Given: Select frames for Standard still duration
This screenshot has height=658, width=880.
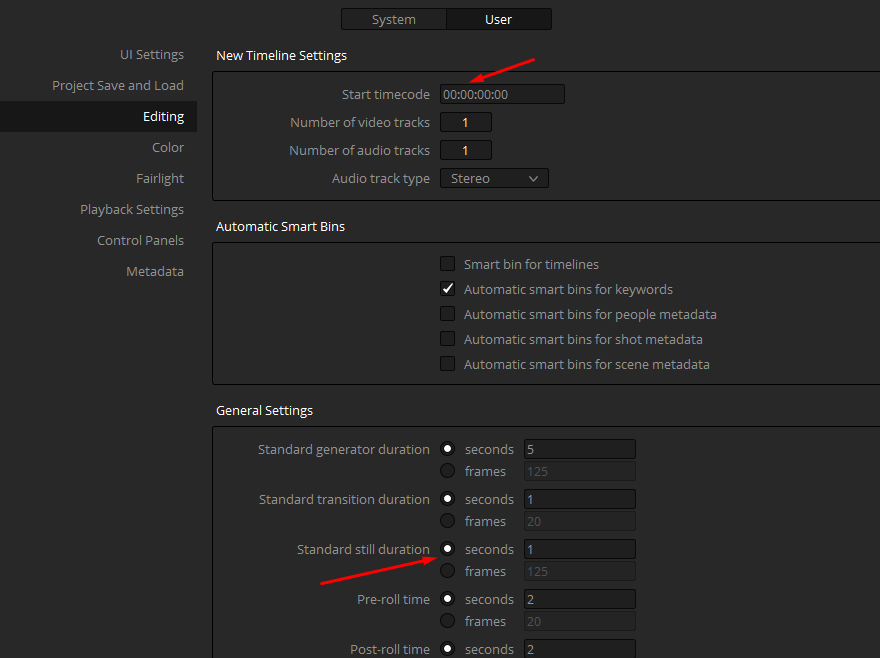Looking at the screenshot, I should point(447,570).
